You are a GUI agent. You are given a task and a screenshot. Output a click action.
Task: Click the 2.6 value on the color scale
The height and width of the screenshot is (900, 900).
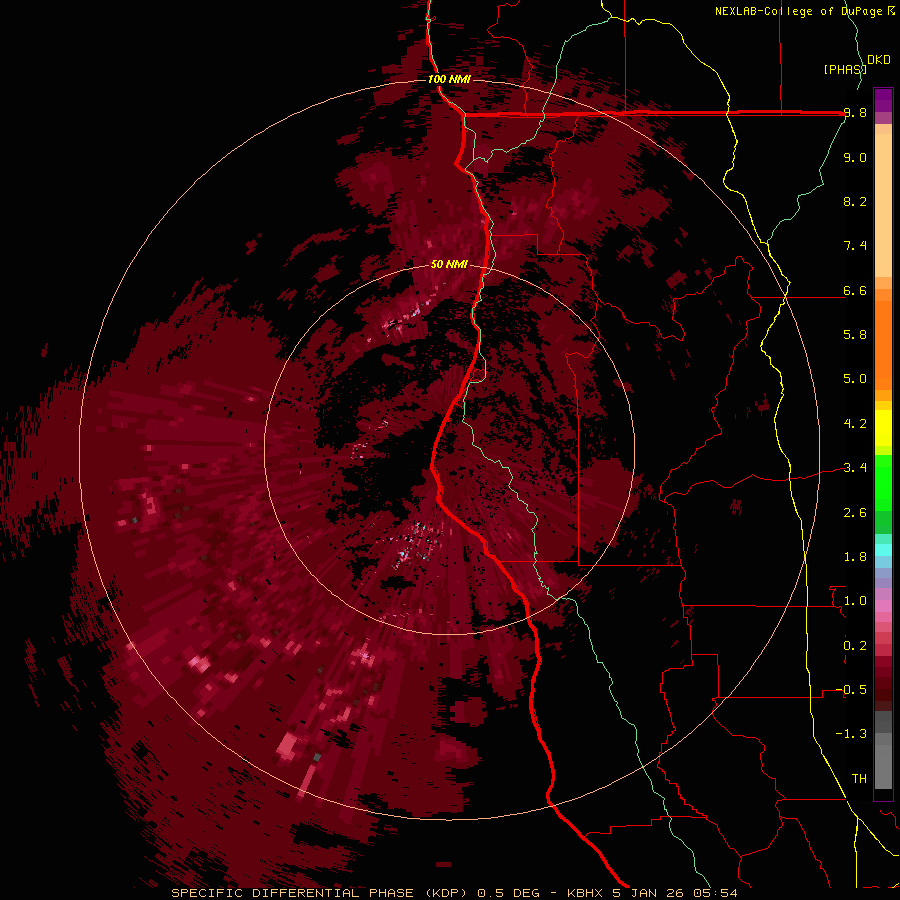click(x=855, y=513)
